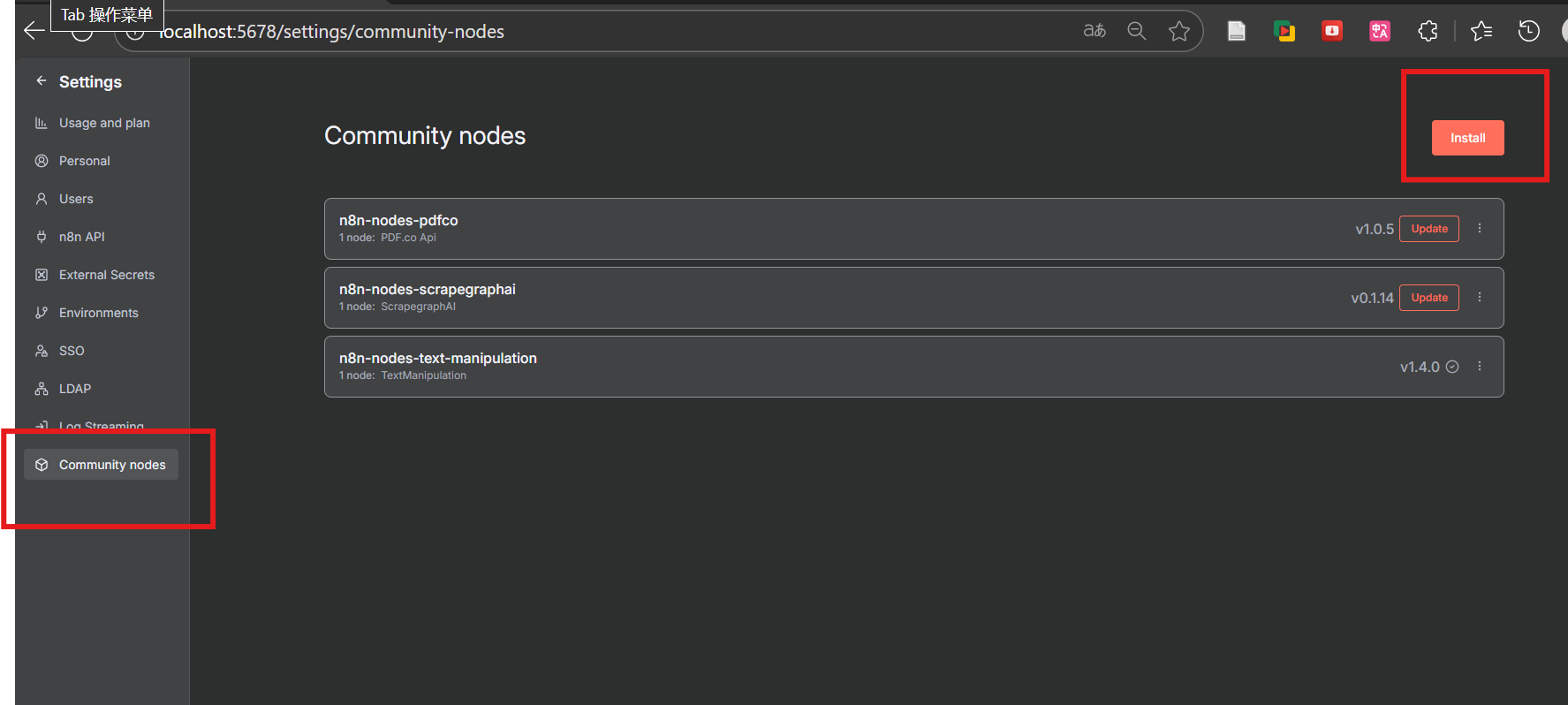
Task: Open SSO settings page
Action: 71,351
